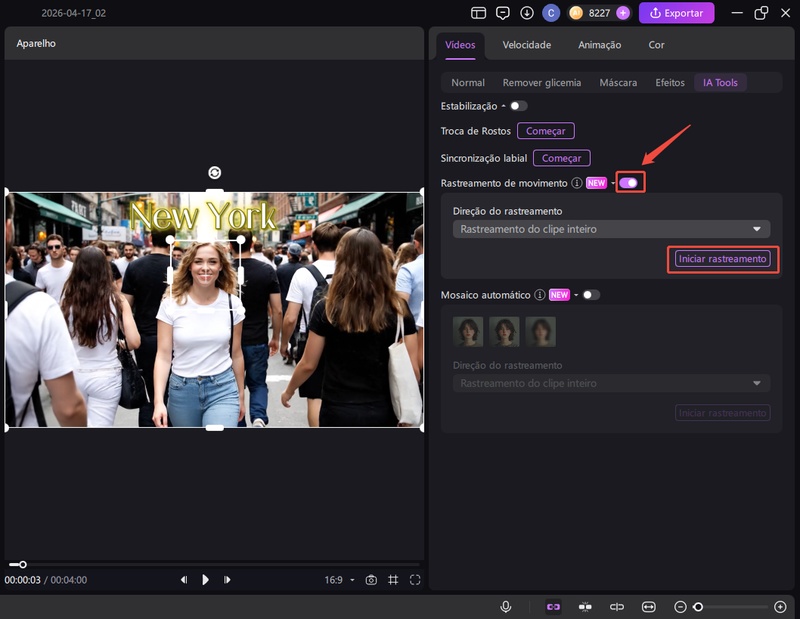Image resolution: width=800 pixels, height=619 pixels.
Task: Open the Direção do rastreamento dropdown
Action: (610, 229)
